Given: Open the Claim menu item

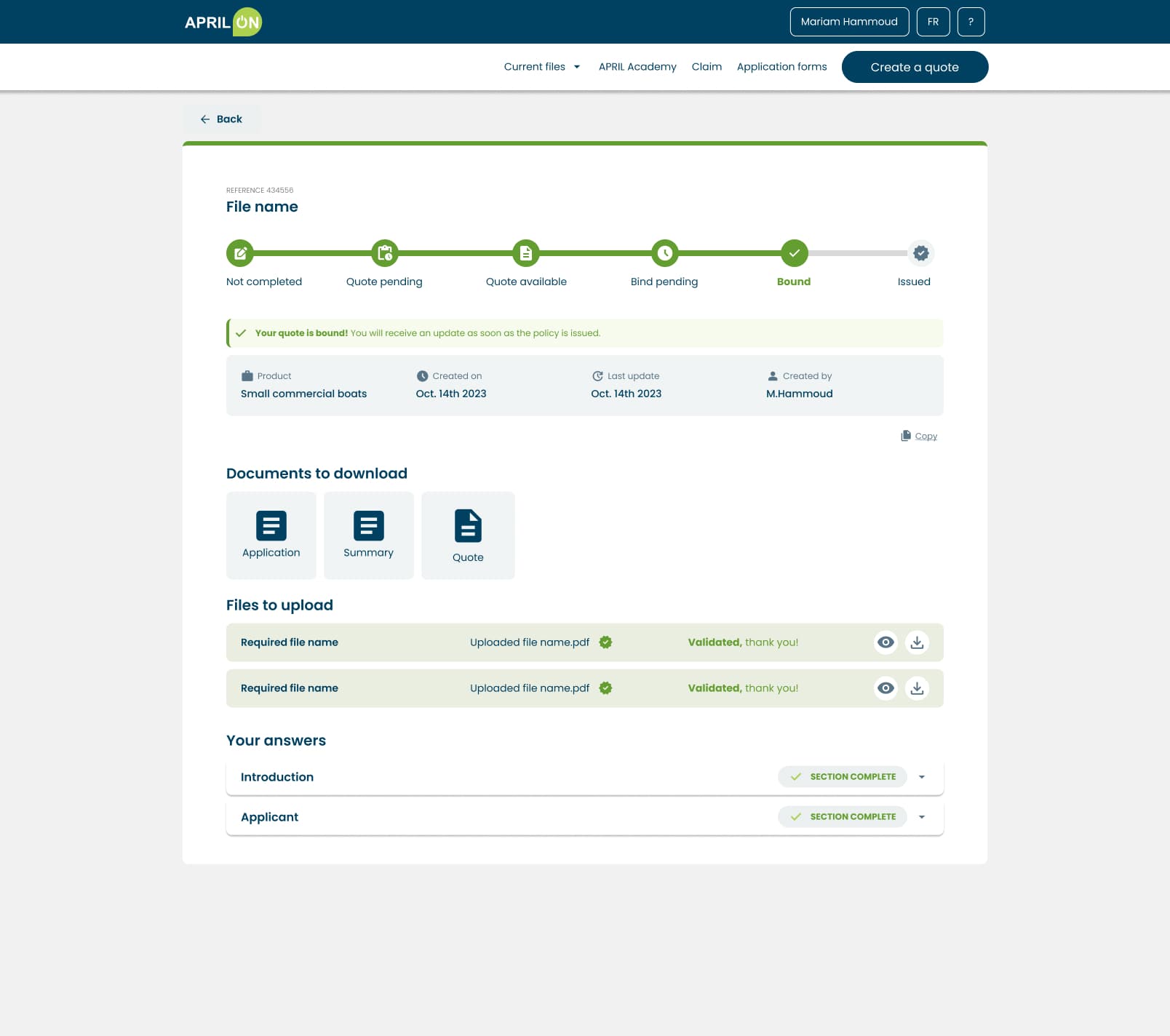Looking at the screenshot, I should tap(707, 67).
